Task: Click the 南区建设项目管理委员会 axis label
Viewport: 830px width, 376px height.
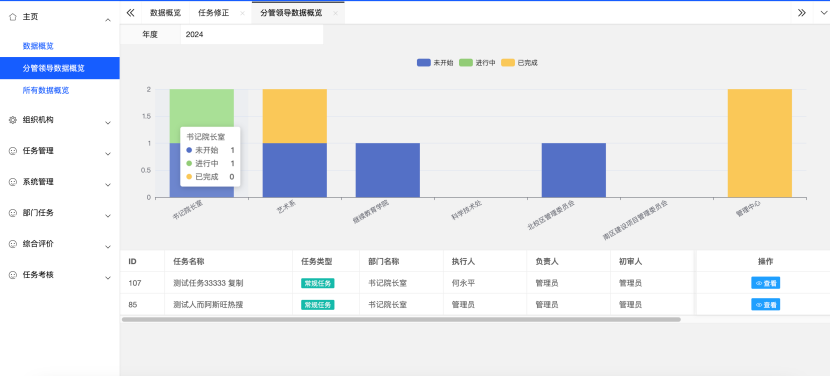Action: click(635, 220)
